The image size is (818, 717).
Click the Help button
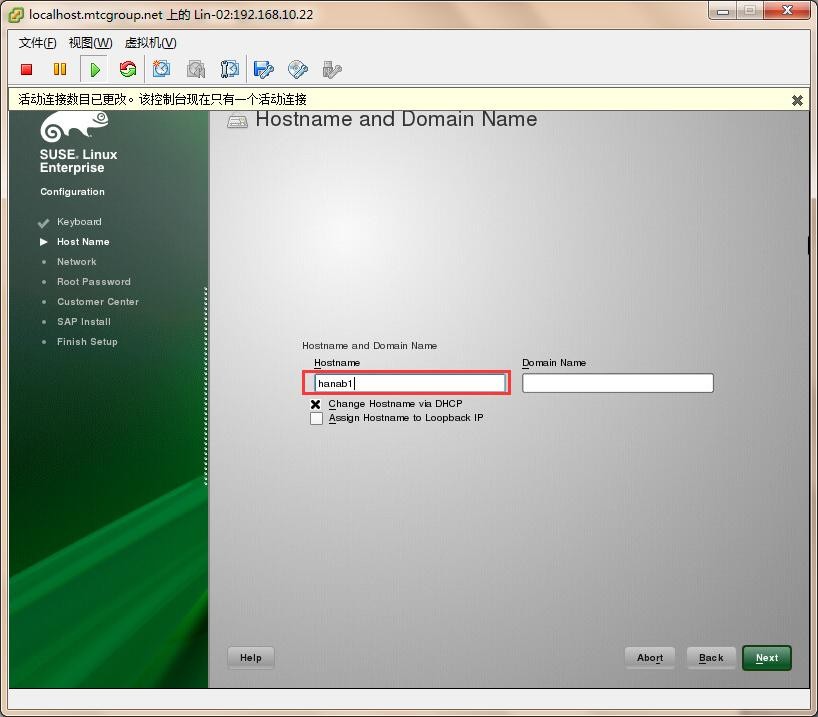(251, 658)
